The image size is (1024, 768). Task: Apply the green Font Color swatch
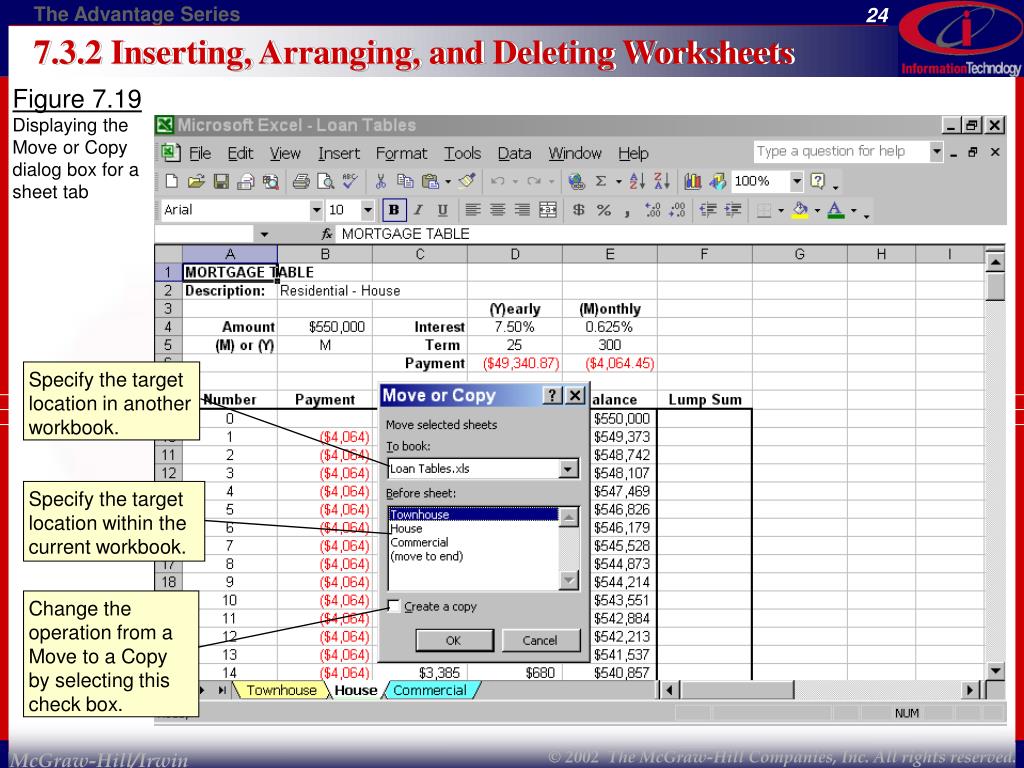pyautogui.click(x=835, y=210)
